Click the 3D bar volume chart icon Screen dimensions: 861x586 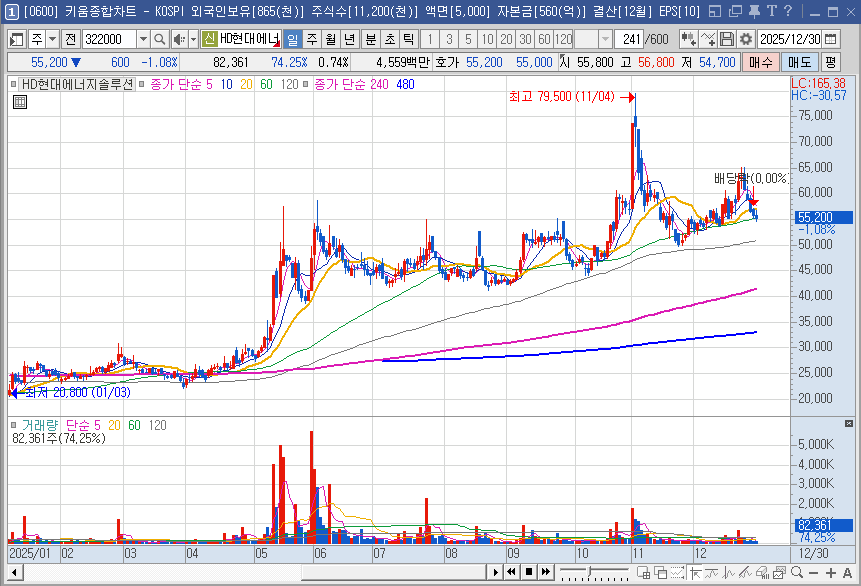762,573
